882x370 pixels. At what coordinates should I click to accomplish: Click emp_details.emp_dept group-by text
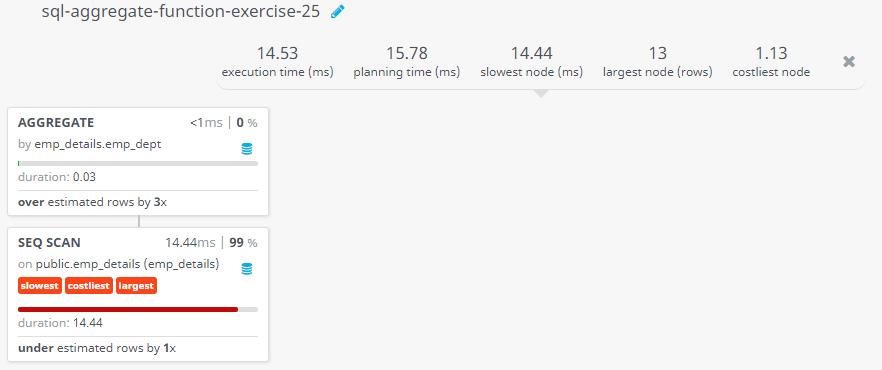tap(98, 144)
